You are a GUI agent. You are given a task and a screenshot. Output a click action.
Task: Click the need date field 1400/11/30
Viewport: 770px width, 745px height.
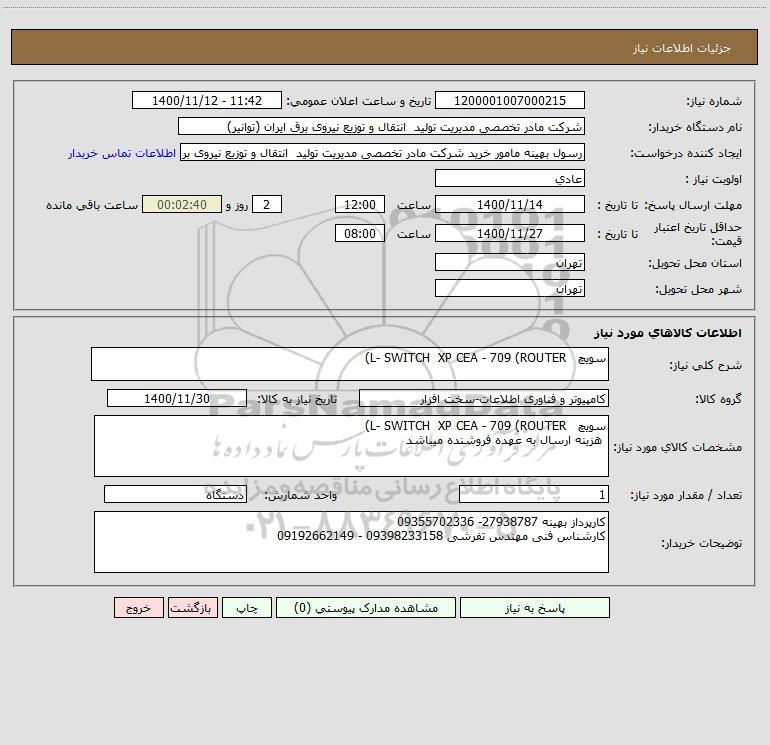pos(177,398)
